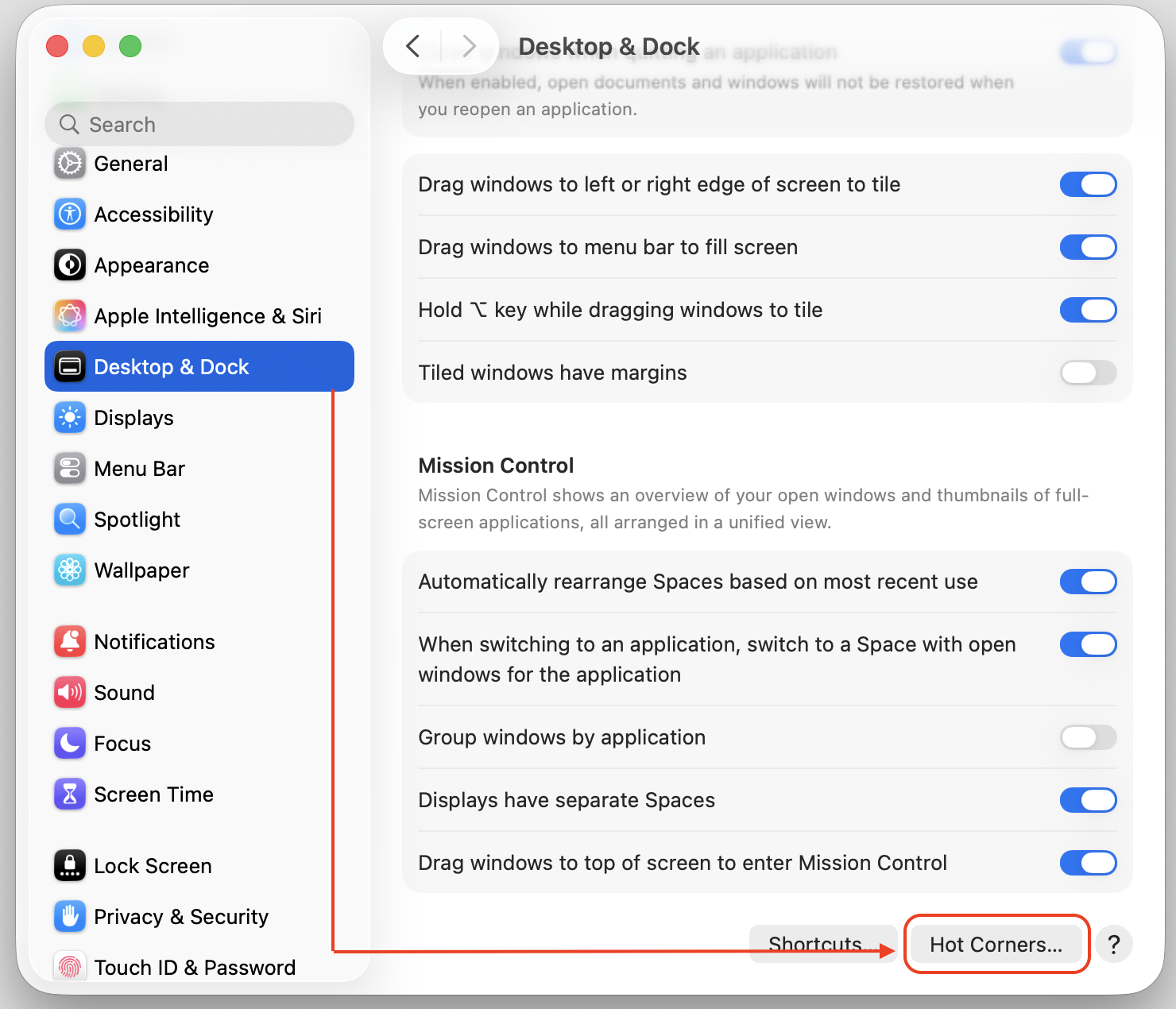
Task: Go back with the left chevron
Action: click(412, 46)
